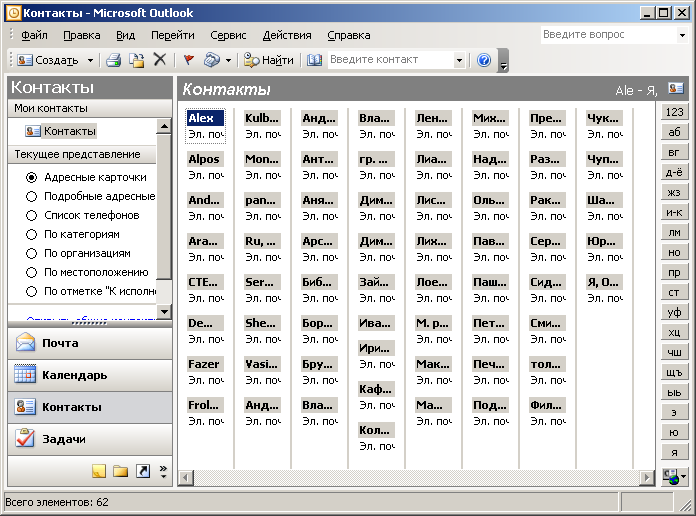Jump to contacts with the и-к index button
Viewport: 696px width, 516px height.
(x=674, y=212)
